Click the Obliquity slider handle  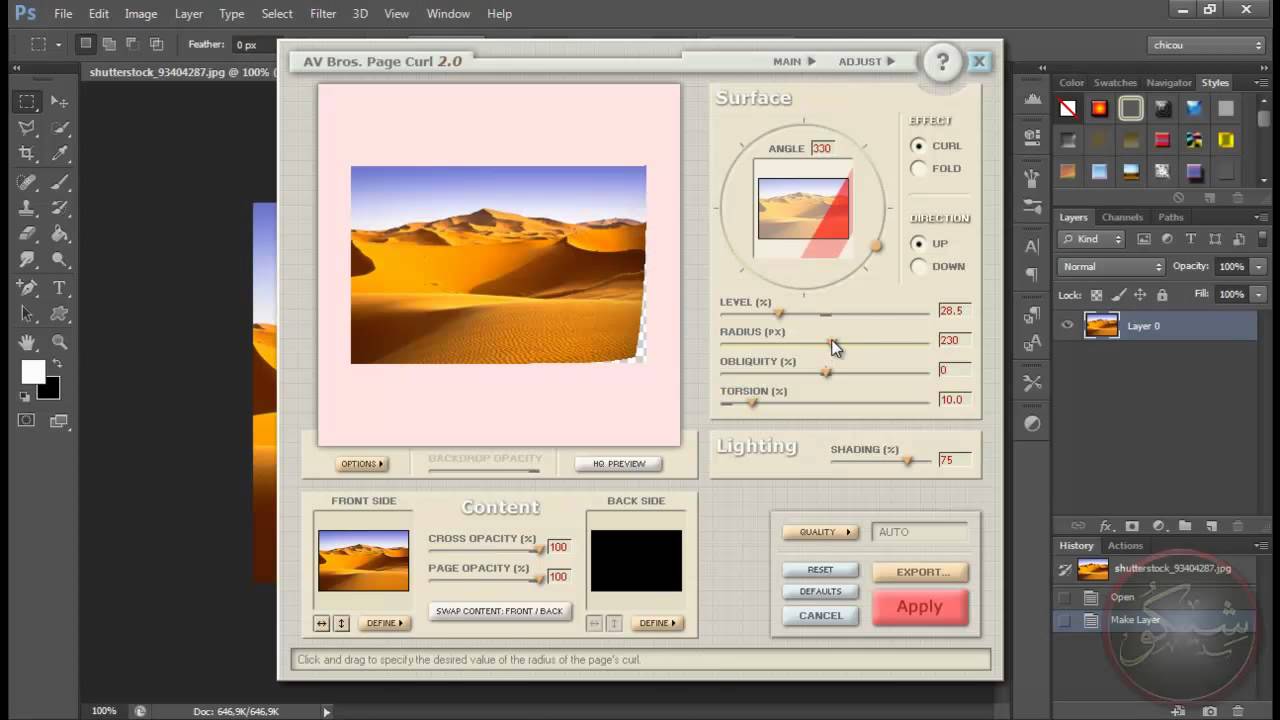pyautogui.click(x=826, y=372)
